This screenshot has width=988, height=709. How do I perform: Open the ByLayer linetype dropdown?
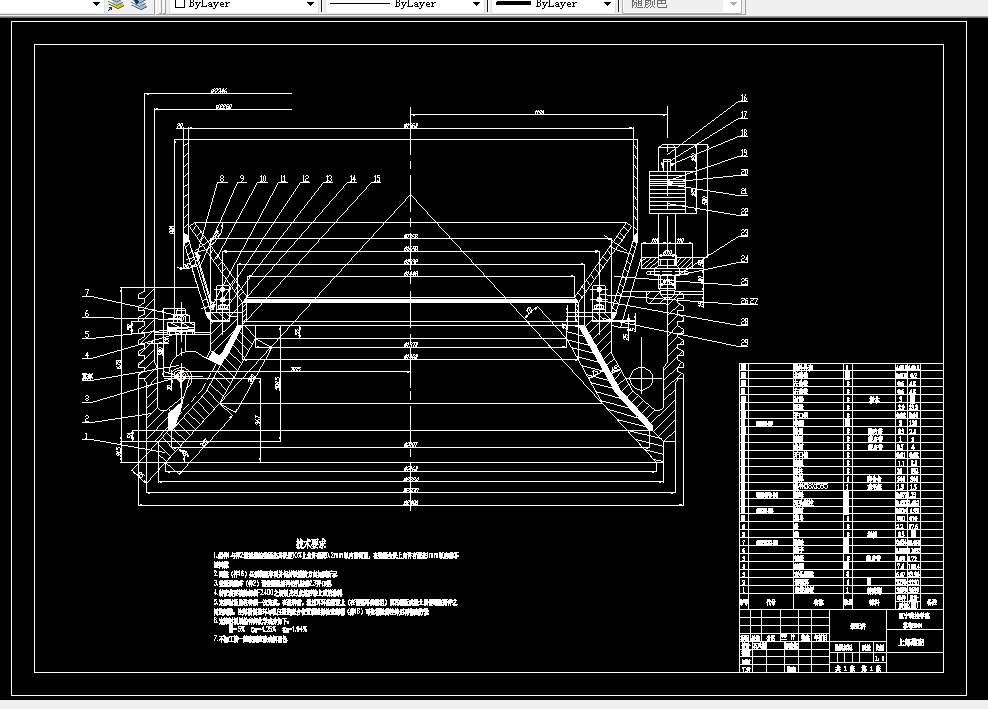(x=476, y=4)
